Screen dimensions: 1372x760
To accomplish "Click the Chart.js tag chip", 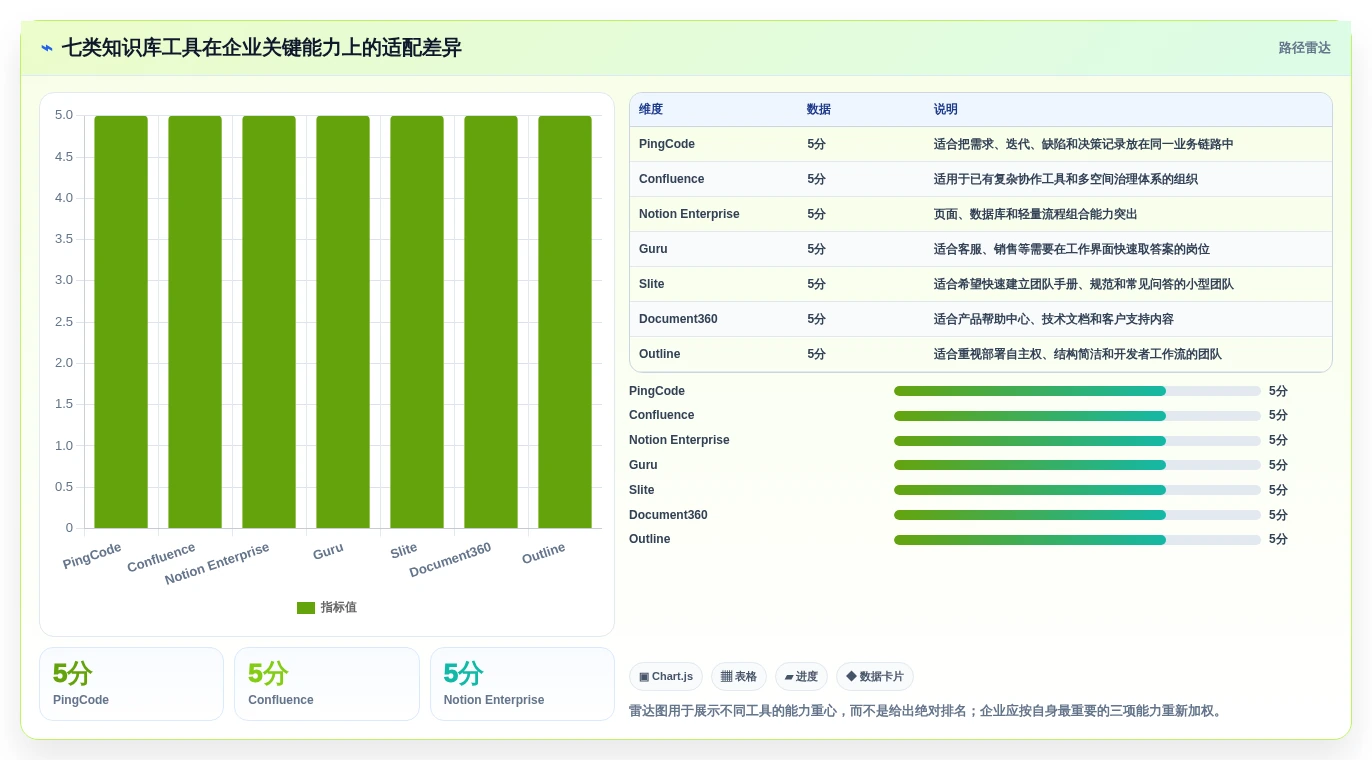I will [x=666, y=677].
